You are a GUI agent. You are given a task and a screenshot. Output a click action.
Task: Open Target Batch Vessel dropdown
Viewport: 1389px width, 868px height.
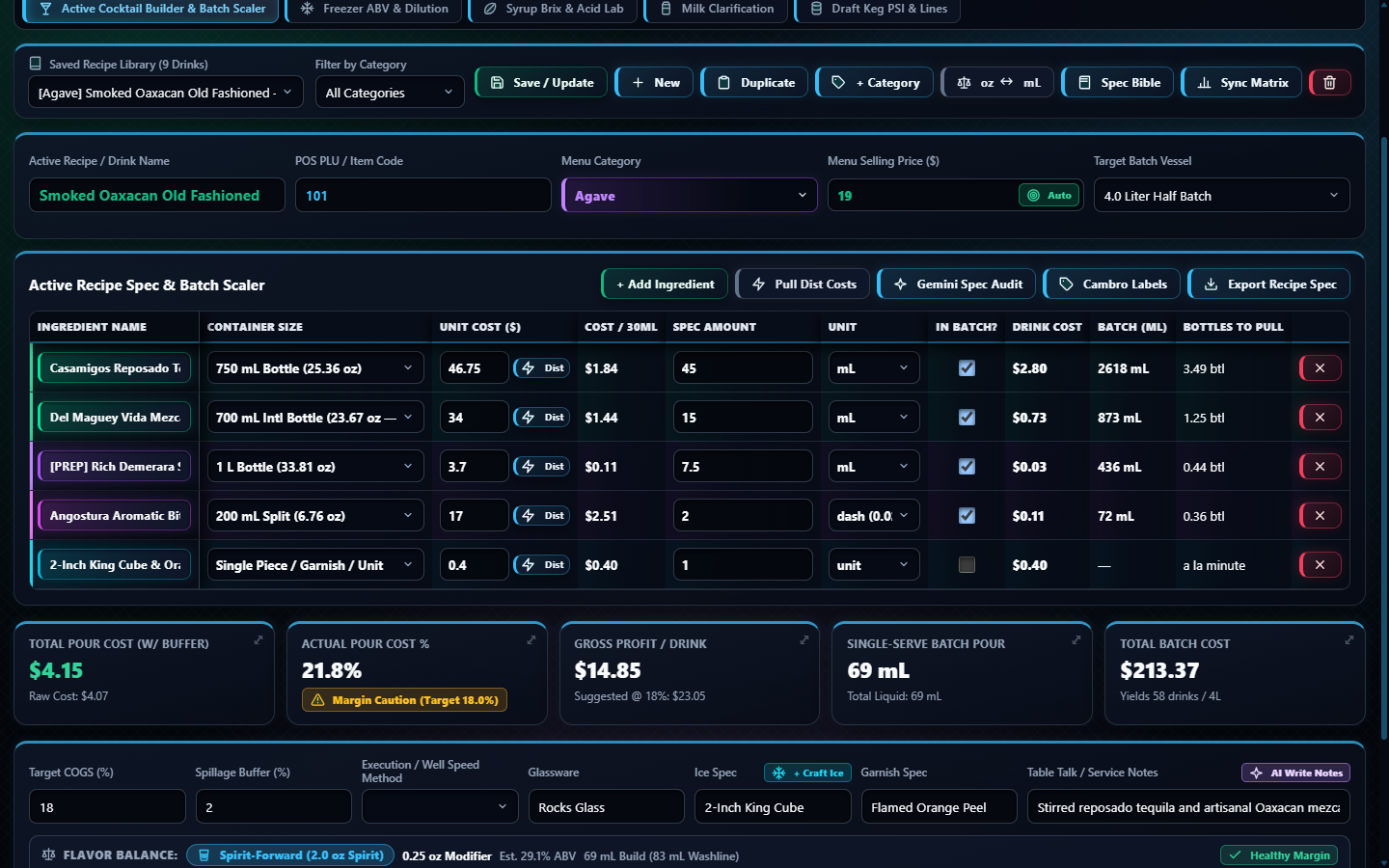1221,196
